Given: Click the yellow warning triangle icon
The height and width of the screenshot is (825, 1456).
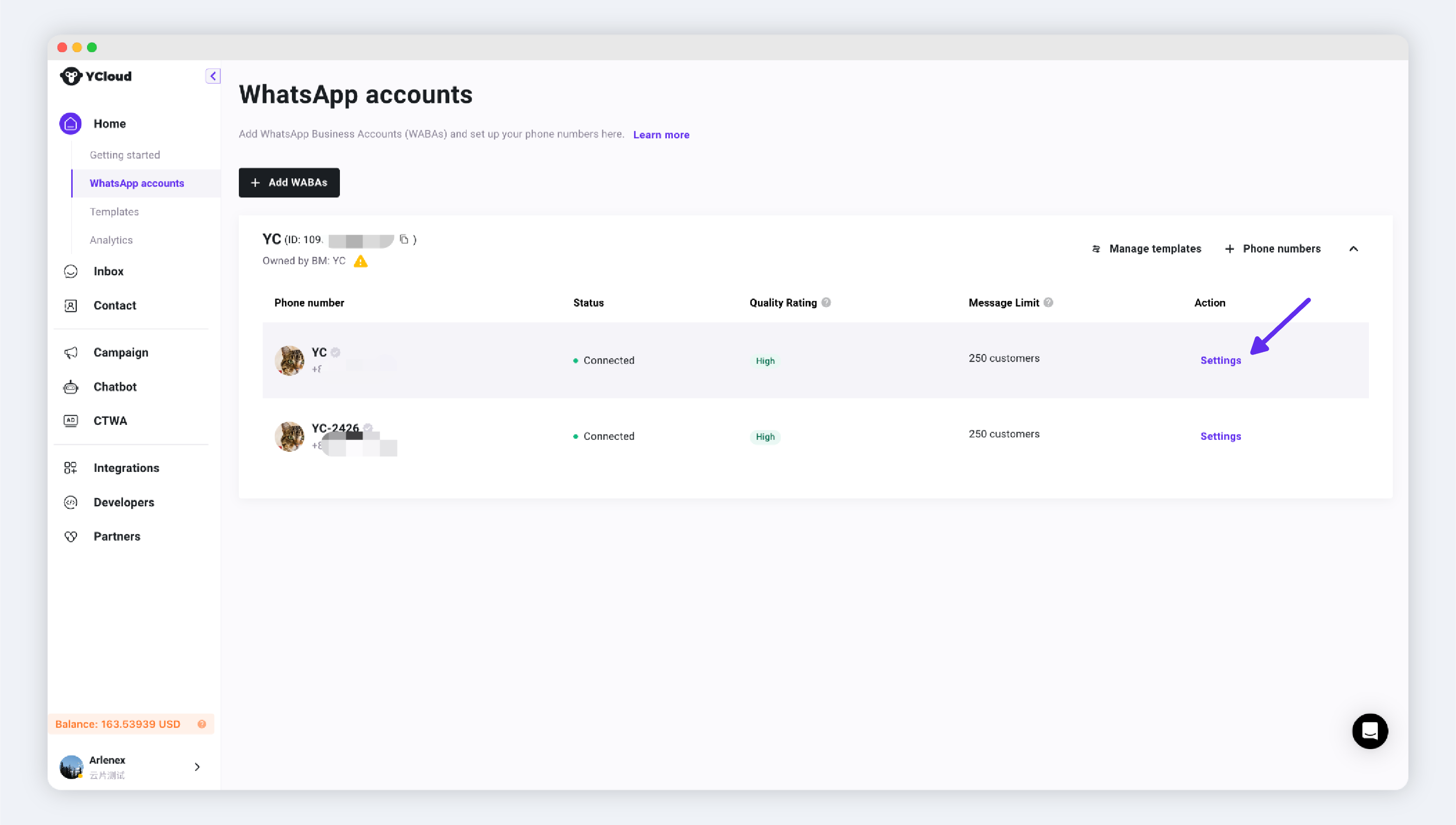Looking at the screenshot, I should [361, 261].
